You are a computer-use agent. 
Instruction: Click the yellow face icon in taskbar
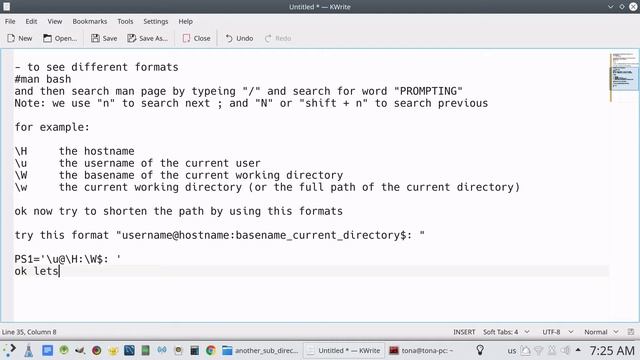pyautogui.click(x=113, y=351)
